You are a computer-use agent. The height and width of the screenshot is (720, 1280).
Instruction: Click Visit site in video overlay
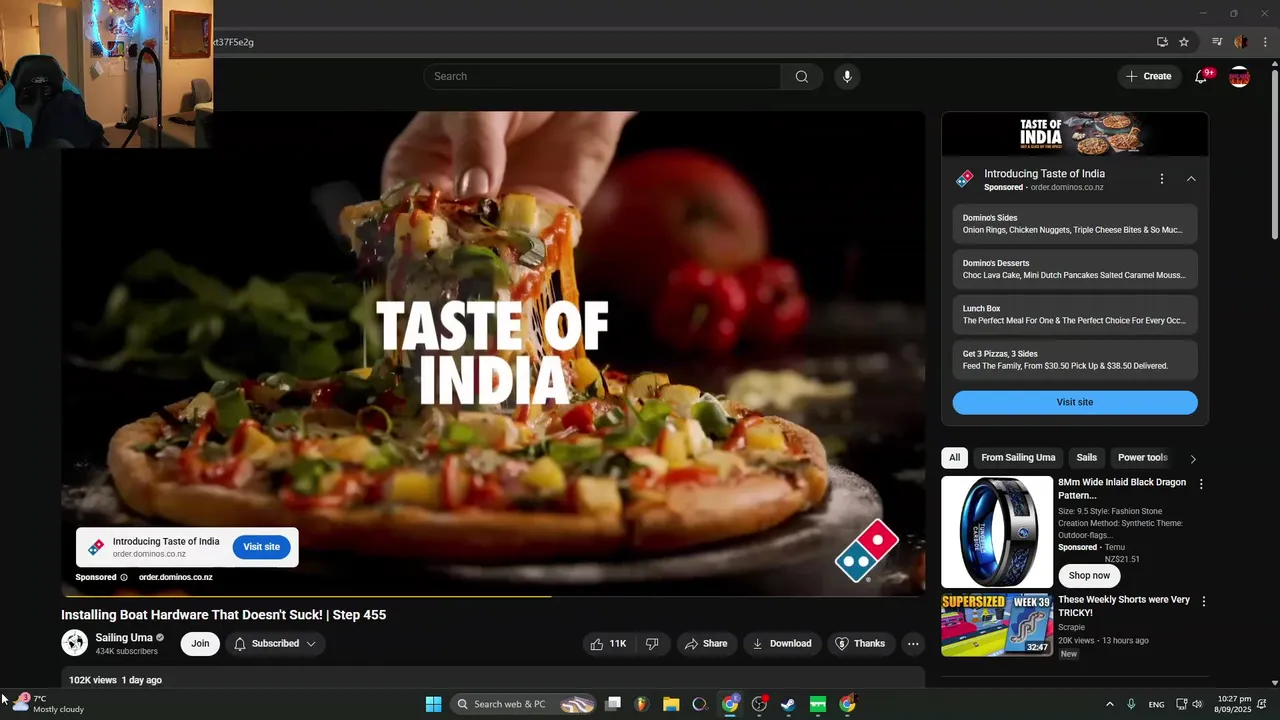pyautogui.click(x=261, y=547)
